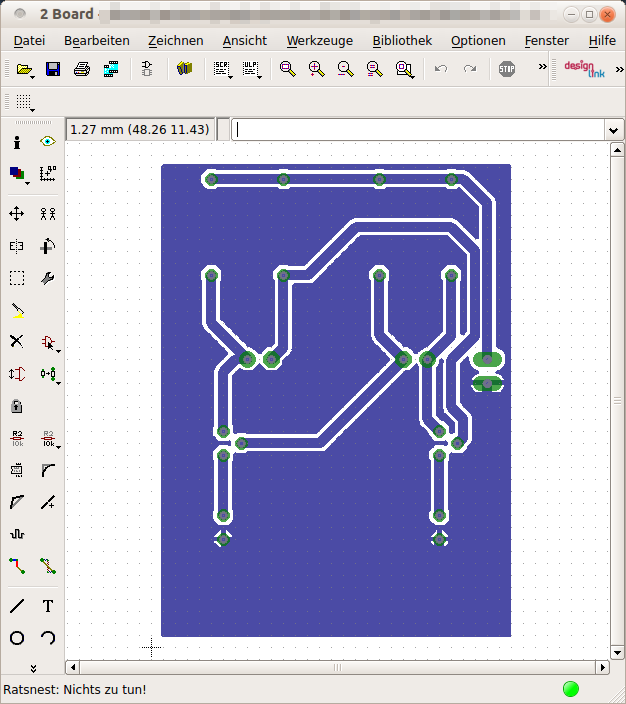Open the layer Display color tool

click(x=17, y=174)
